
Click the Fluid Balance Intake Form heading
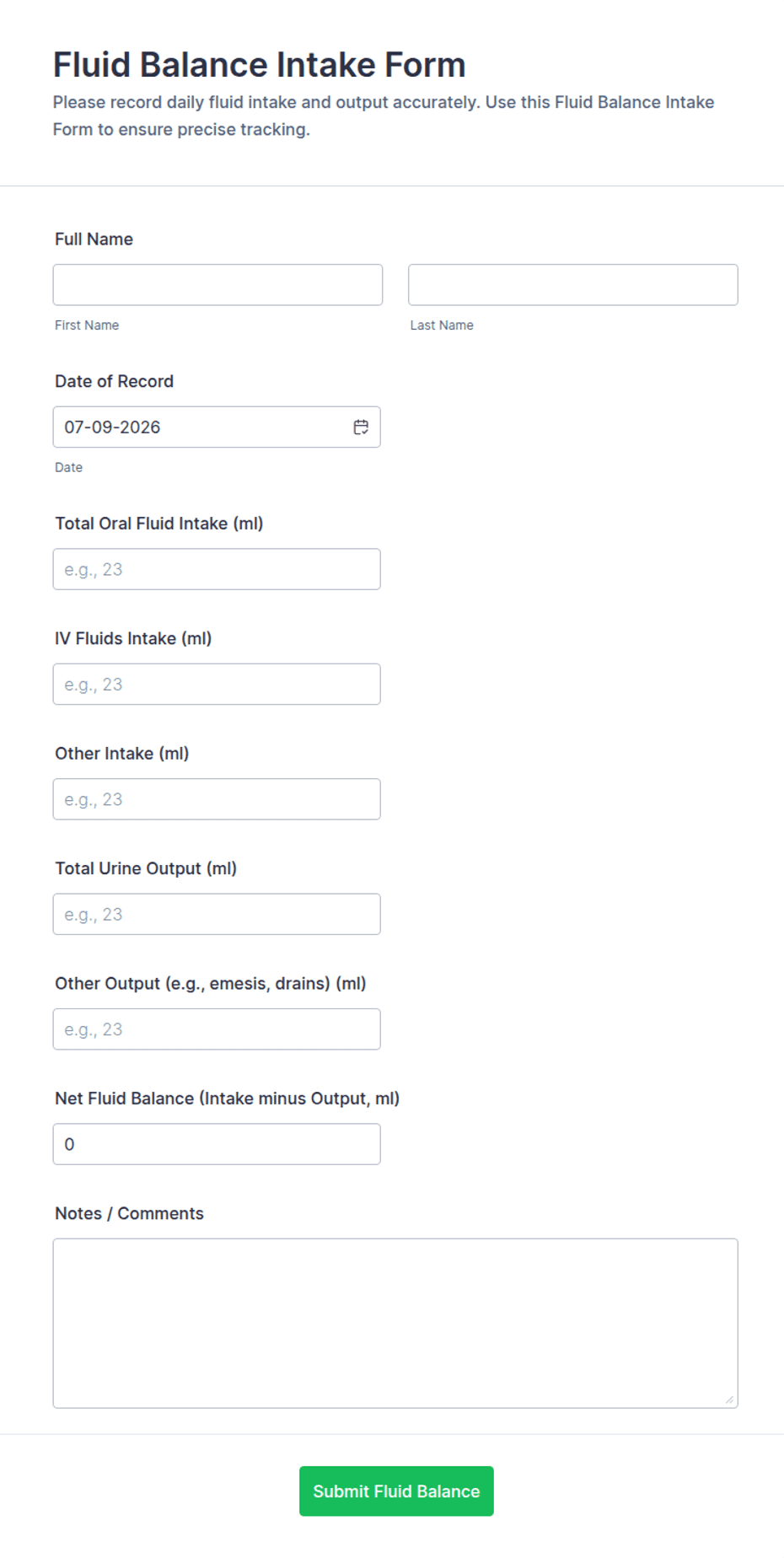(259, 65)
